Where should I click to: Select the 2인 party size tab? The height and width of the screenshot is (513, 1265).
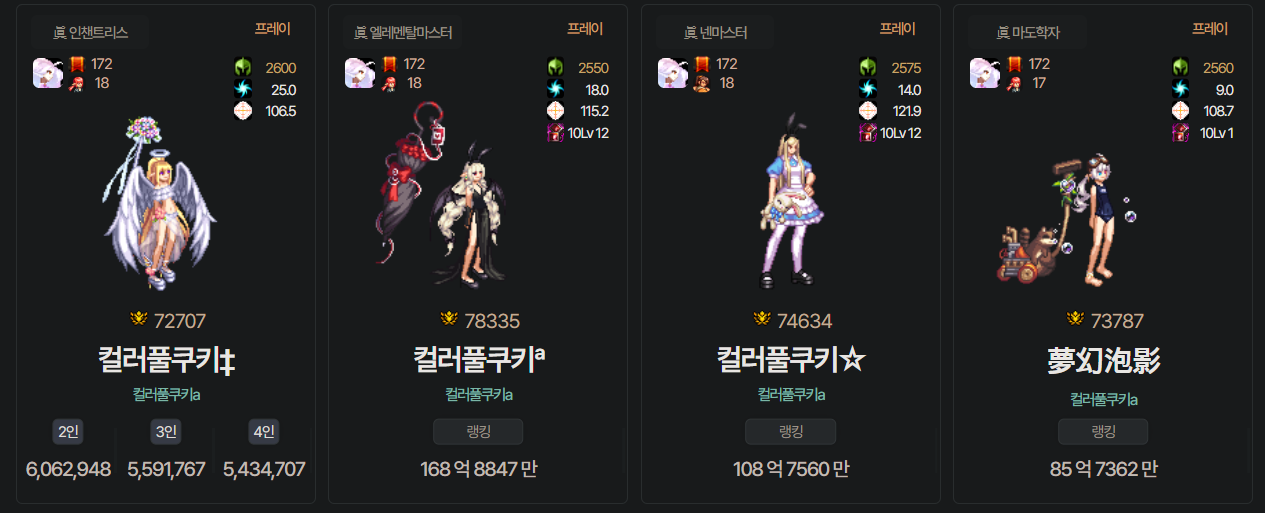tap(68, 432)
